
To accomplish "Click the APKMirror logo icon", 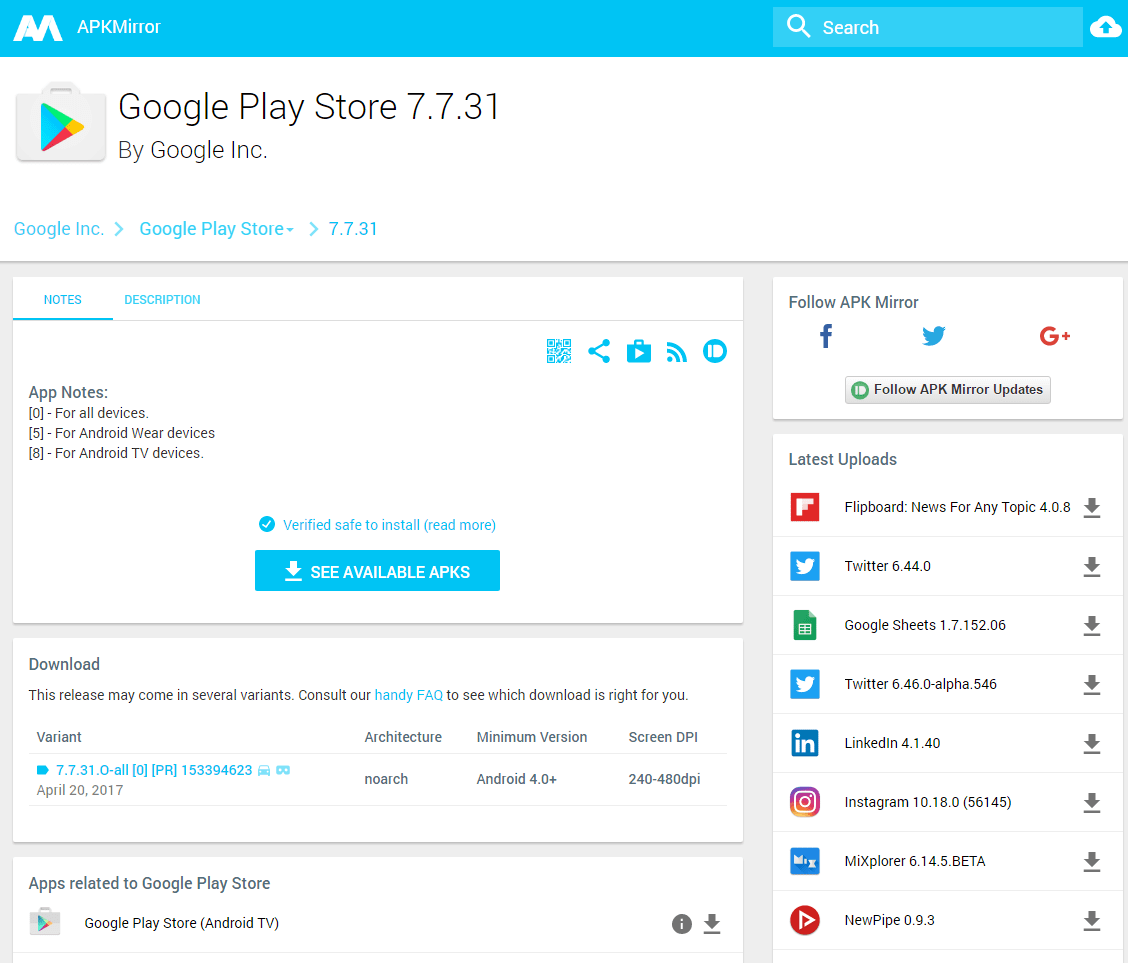I will coord(38,28).
